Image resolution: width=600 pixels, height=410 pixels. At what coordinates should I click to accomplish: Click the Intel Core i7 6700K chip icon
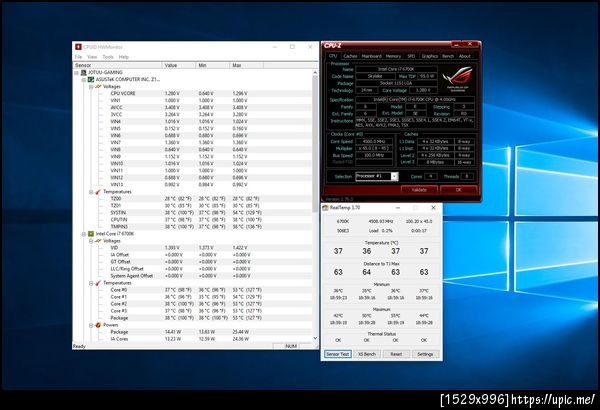point(91,234)
